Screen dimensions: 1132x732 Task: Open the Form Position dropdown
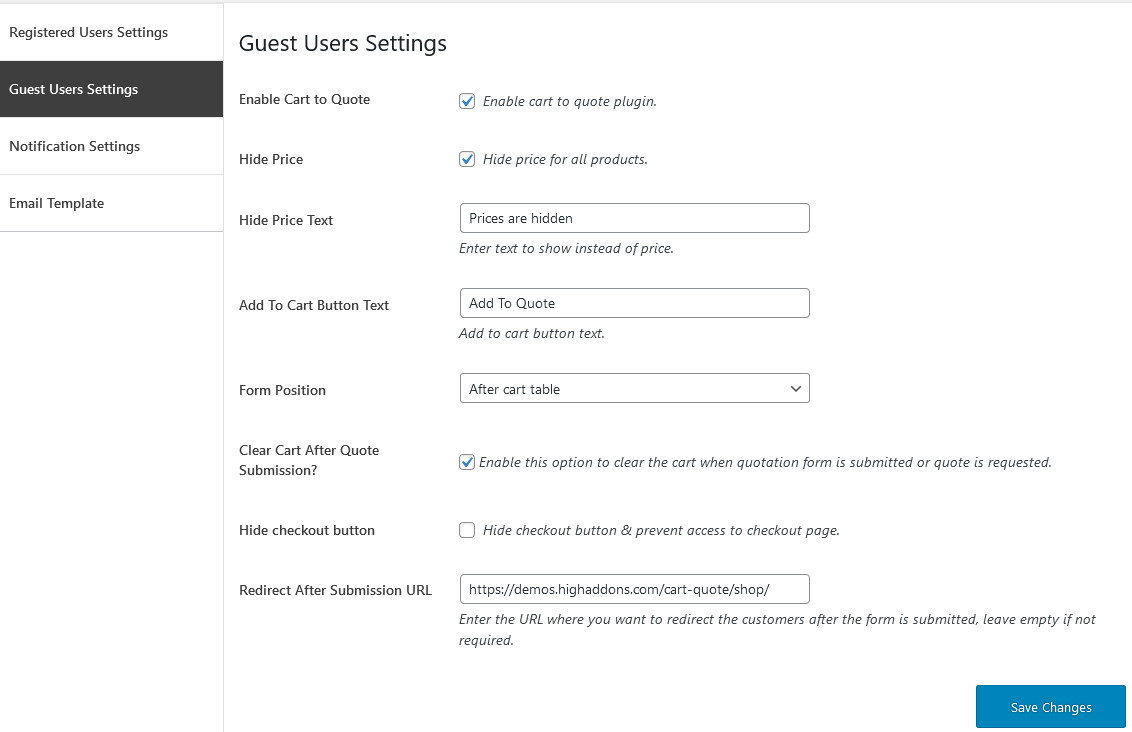(635, 388)
